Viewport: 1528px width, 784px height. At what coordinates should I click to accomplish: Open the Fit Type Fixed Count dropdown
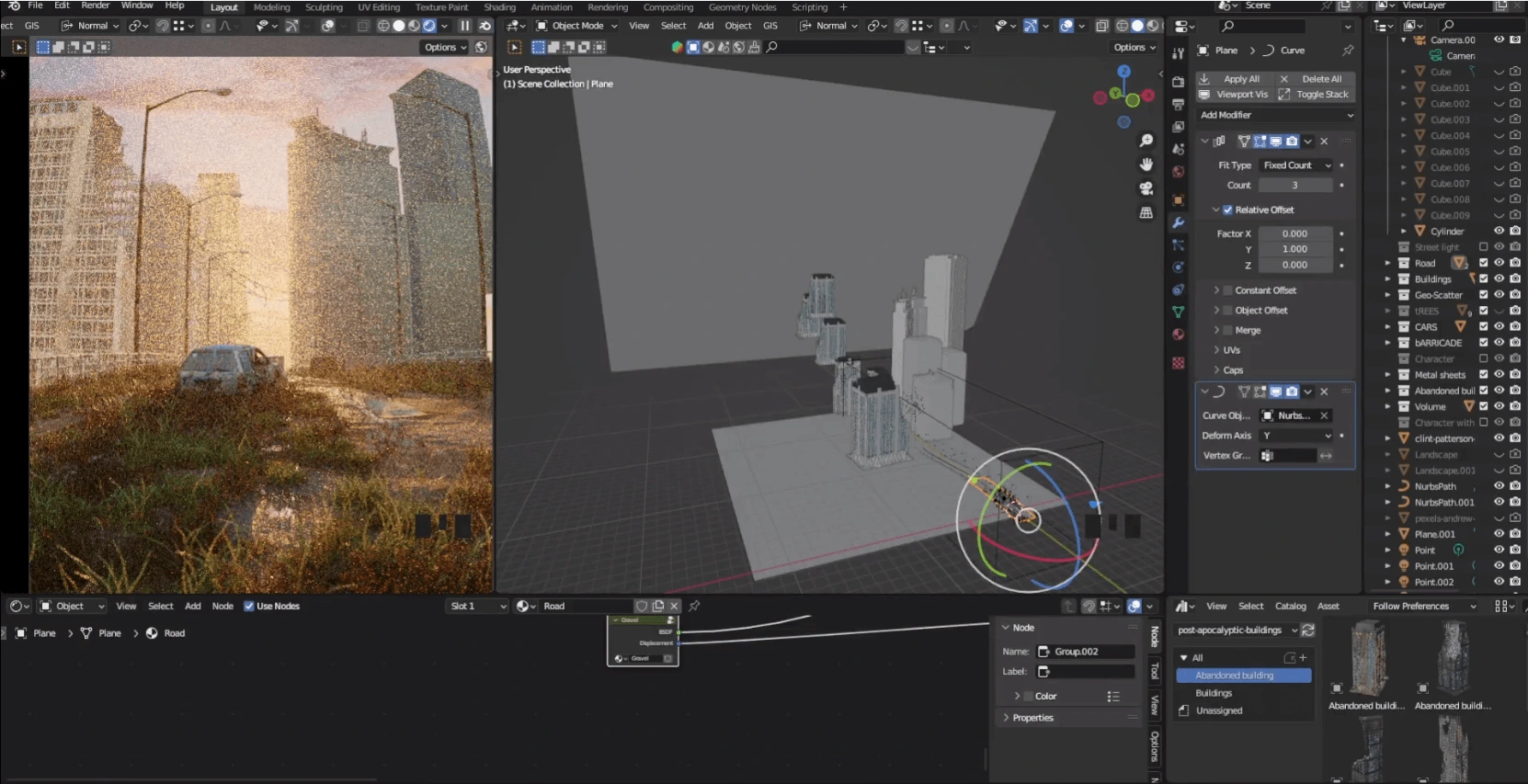[x=1296, y=165]
